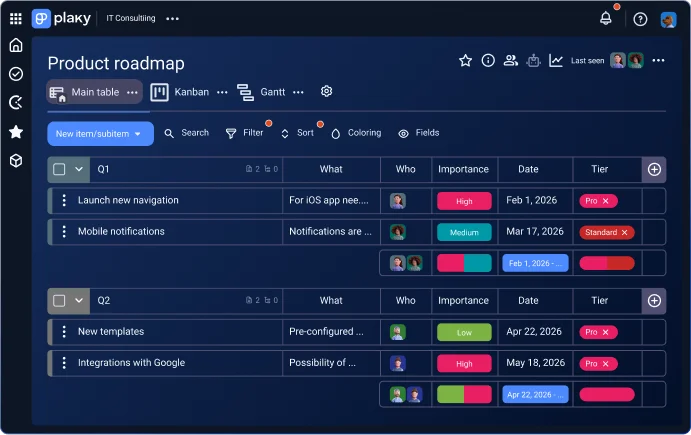This screenshot has height=435, width=691.
Task: Open the board members icon
Action: click(511, 60)
